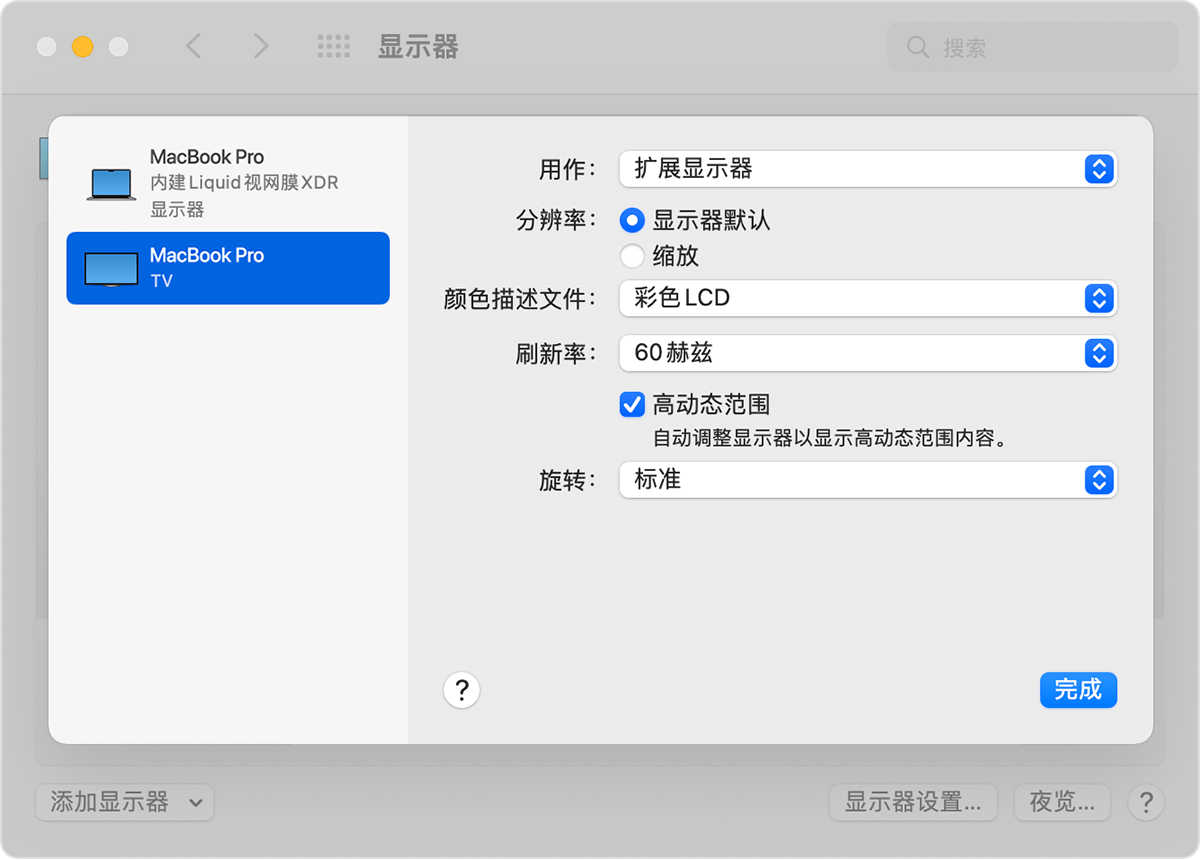Viewport: 1200px width, 860px height.
Task: Click the 搜索 search field
Action: coord(1040,47)
